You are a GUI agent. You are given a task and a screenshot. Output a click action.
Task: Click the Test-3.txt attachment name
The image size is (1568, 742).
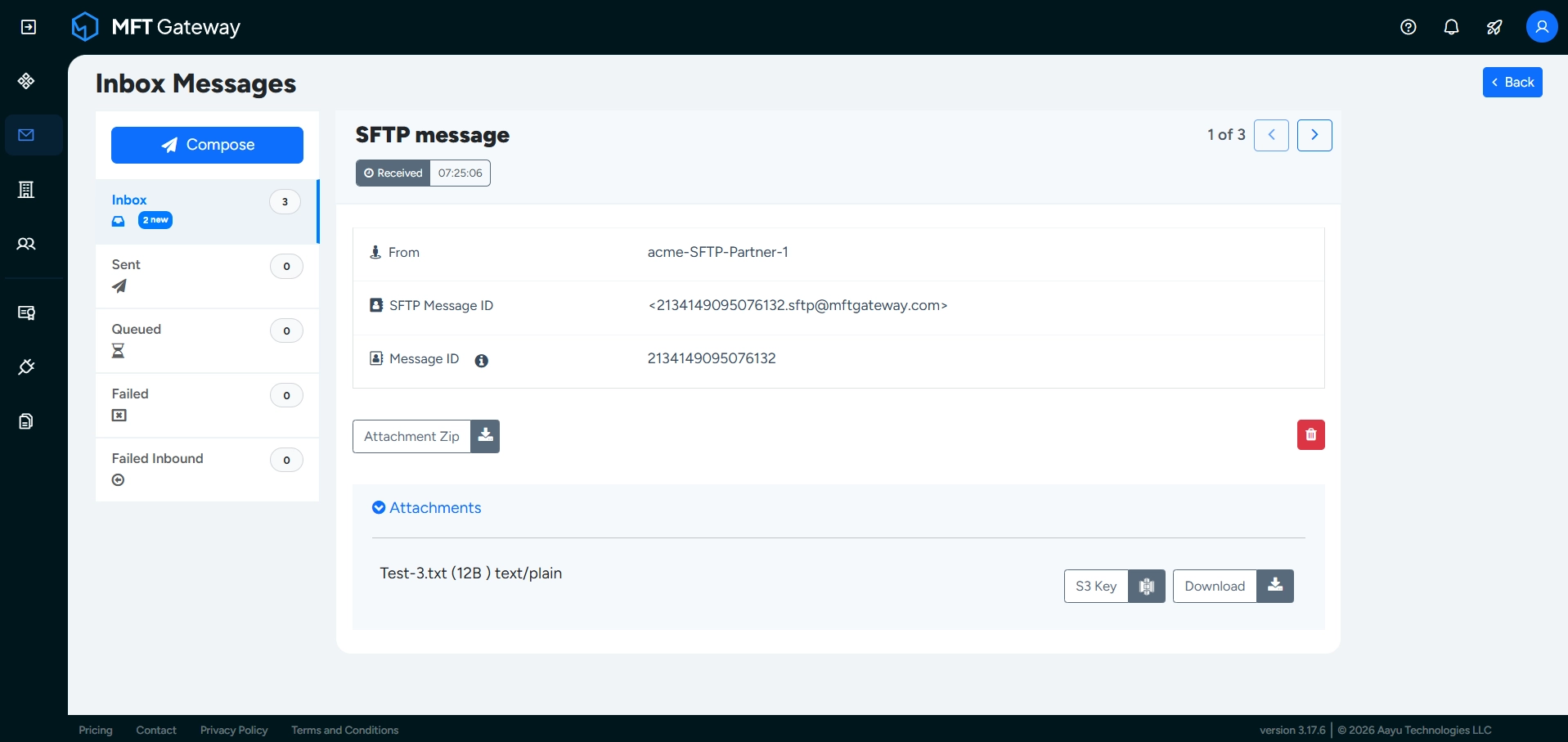413,573
